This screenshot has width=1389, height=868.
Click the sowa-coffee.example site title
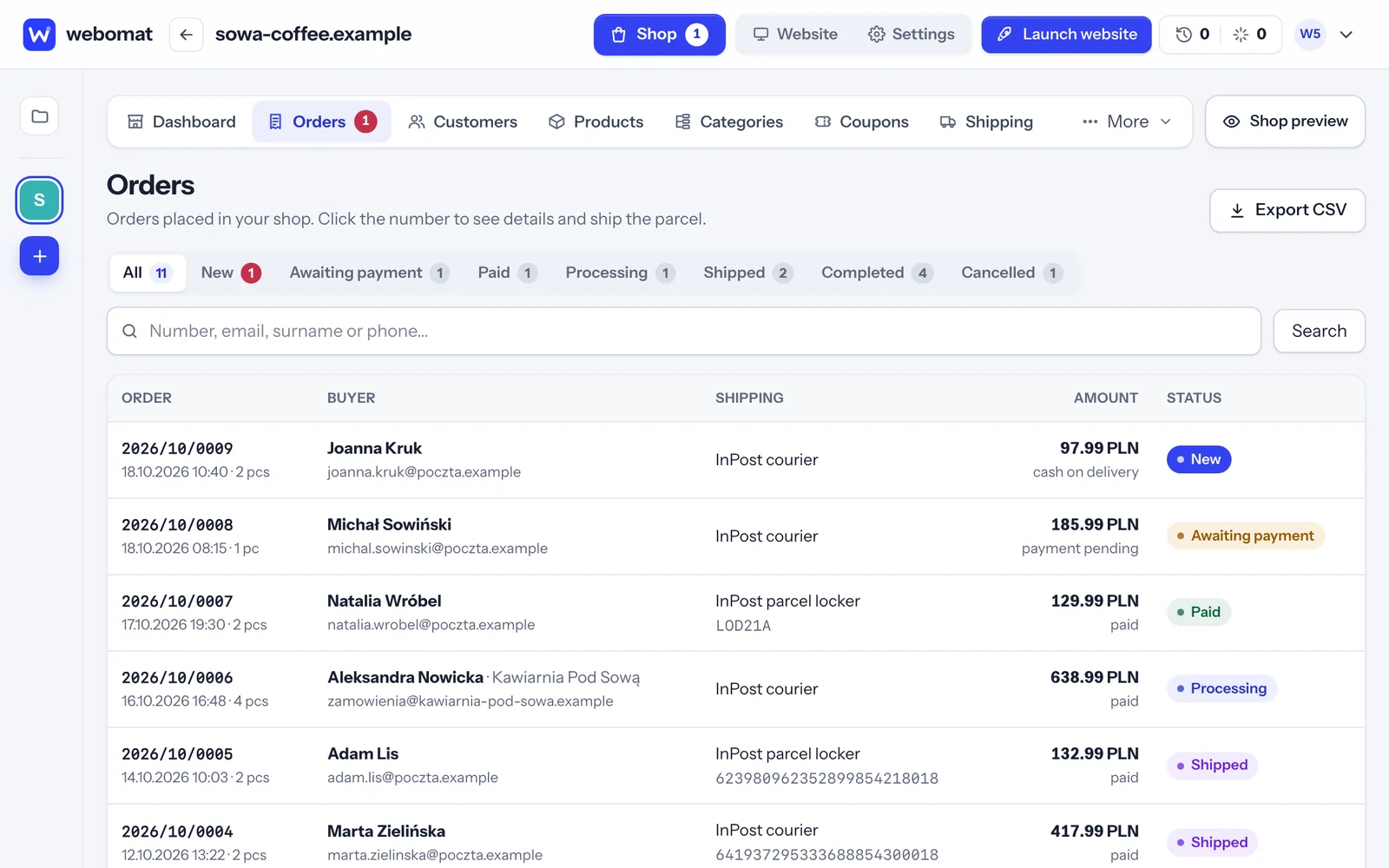tap(313, 35)
